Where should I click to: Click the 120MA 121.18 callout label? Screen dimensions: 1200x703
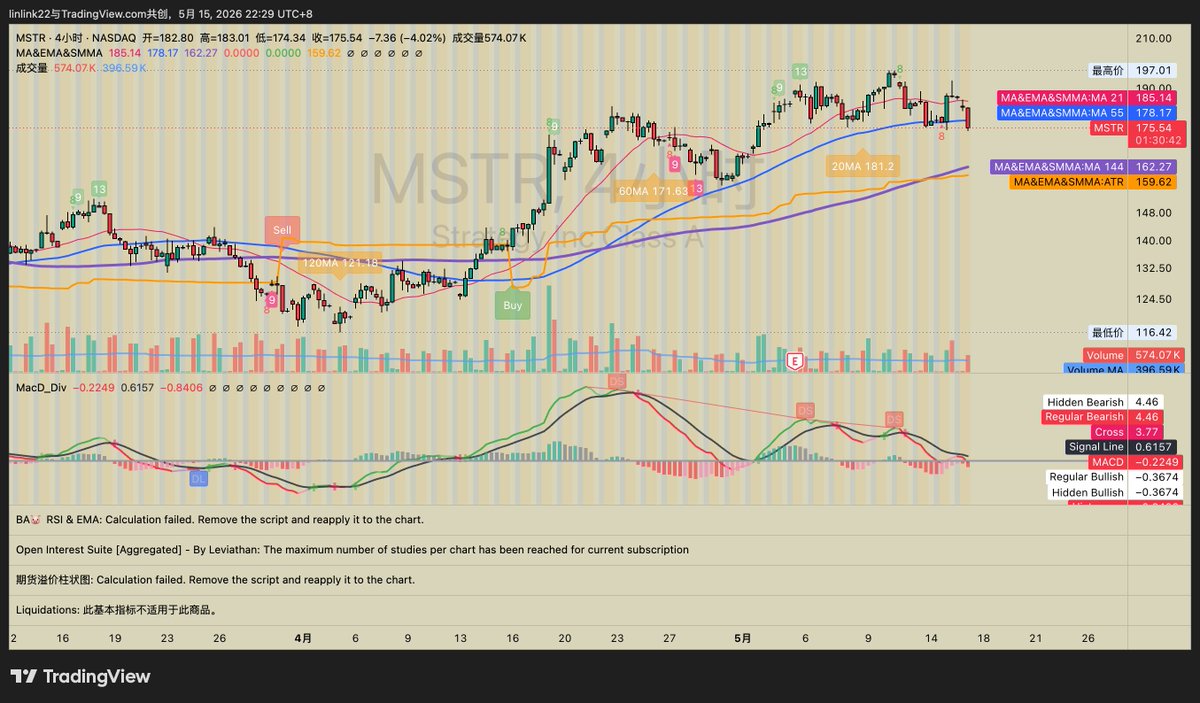click(340, 262)
